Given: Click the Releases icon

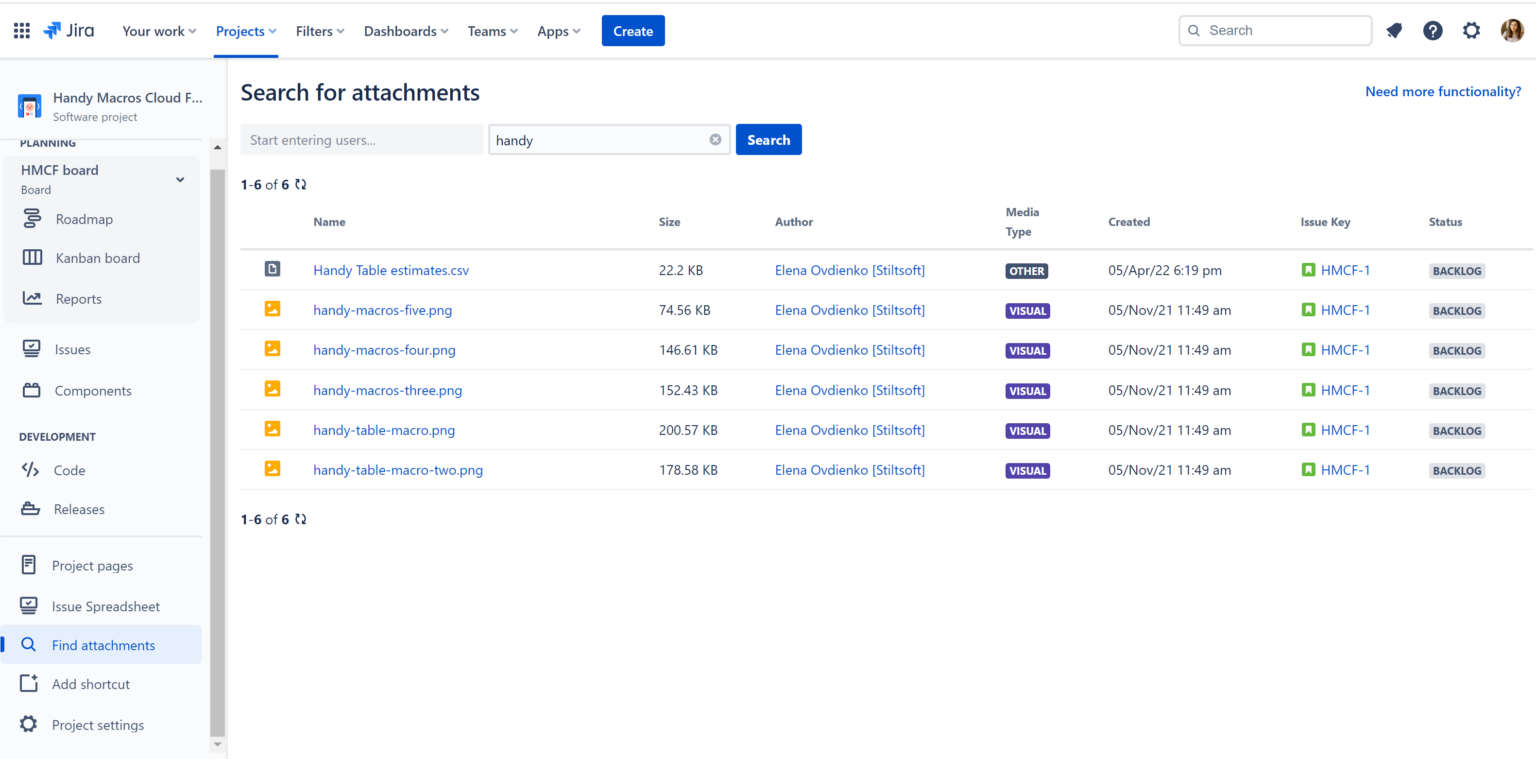Looking at the screenshot, I should point(30,509).
